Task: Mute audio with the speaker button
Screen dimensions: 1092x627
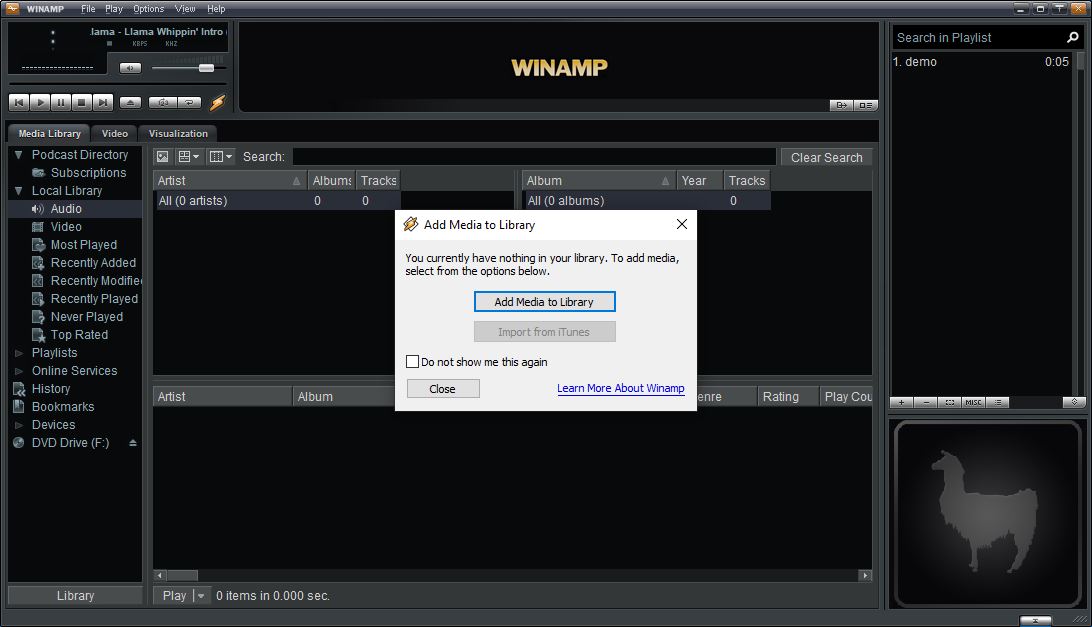Action: (130, 68)
